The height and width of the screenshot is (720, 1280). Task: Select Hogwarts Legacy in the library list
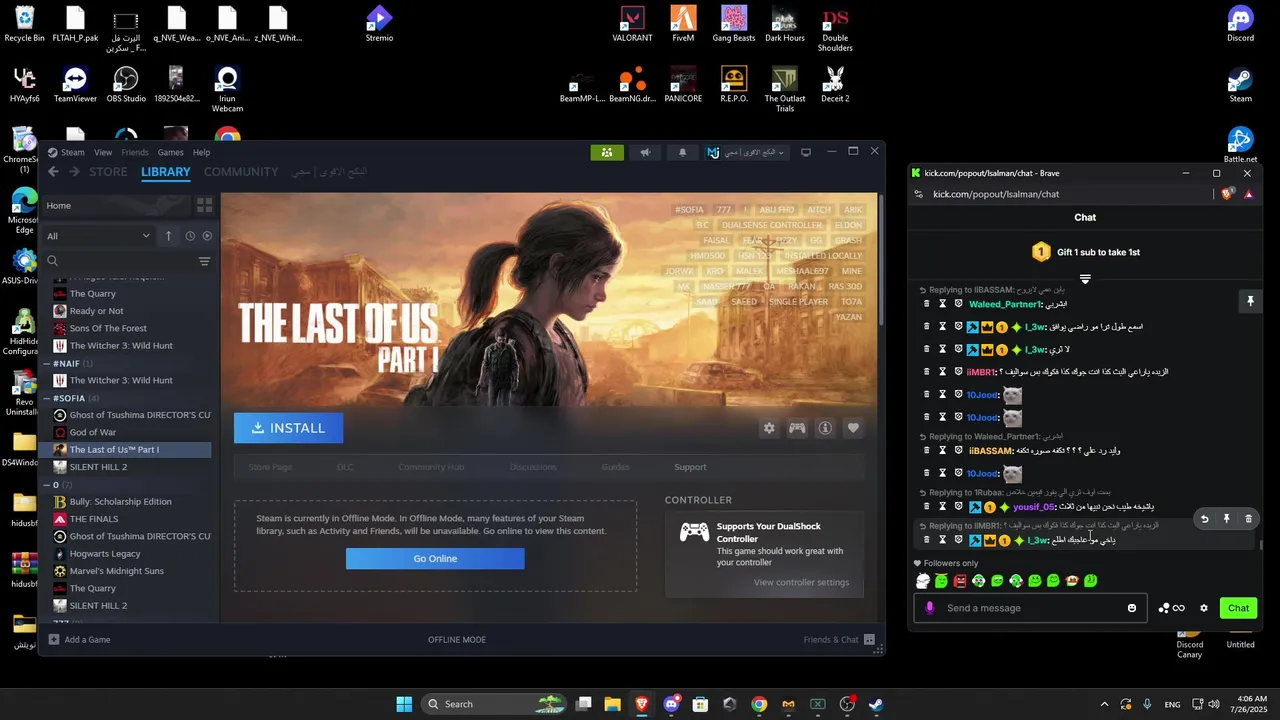[131, 554]
